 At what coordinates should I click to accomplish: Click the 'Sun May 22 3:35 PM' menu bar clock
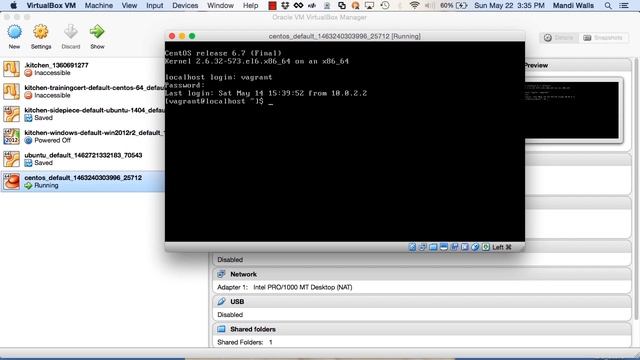(x=509, y=5)
